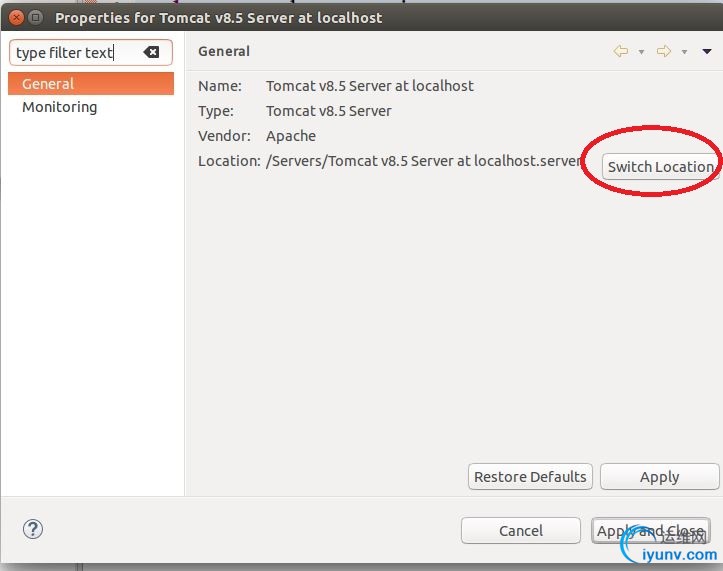
Task: Click the Apply and Close button
Action: tap(651, 530)
